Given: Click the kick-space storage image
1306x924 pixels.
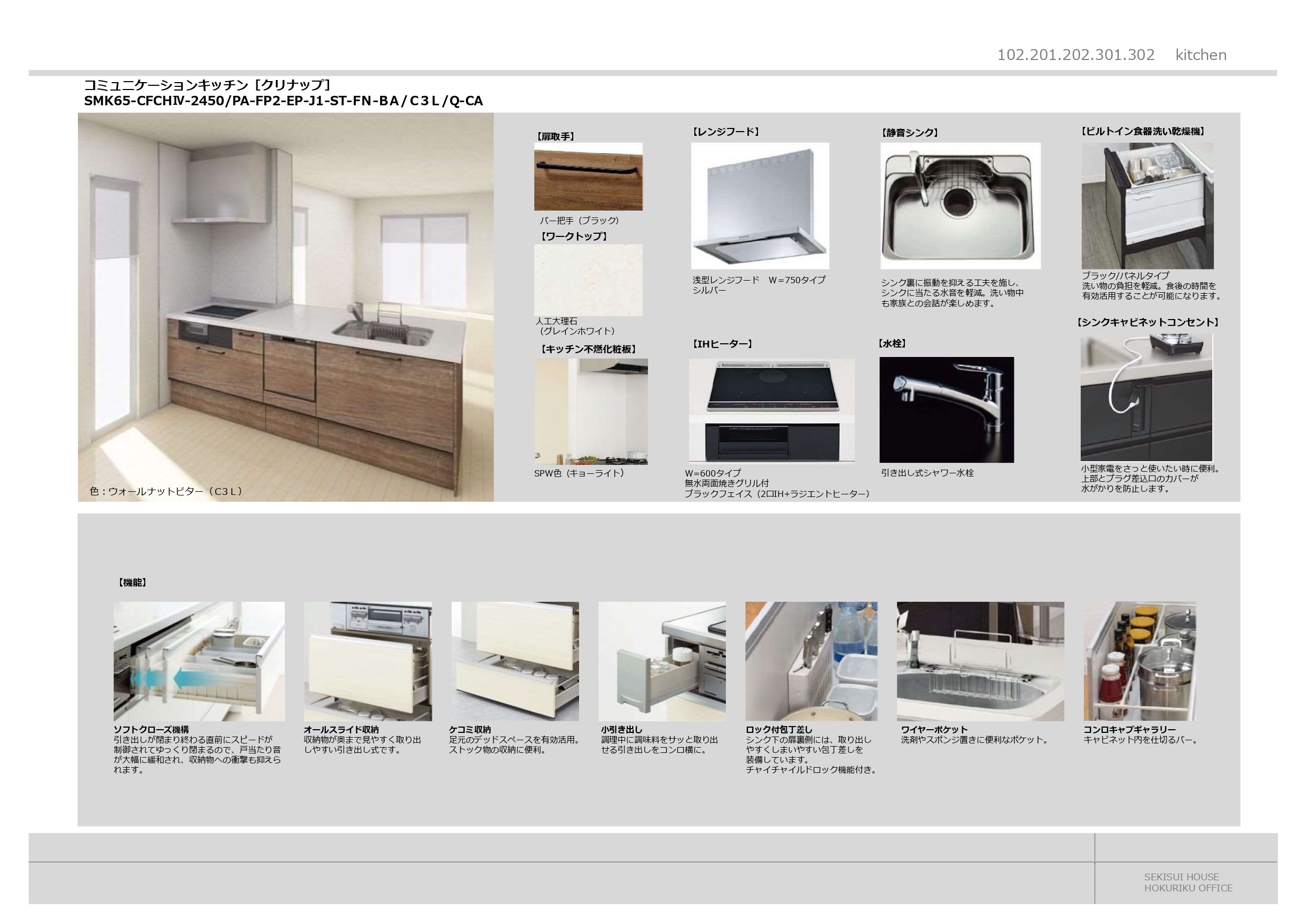Looking at the screenshot, I should click(x=515, y=661).
